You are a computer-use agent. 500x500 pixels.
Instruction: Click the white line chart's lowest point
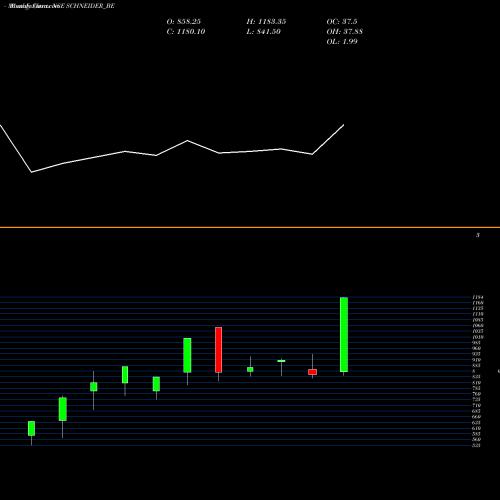point(32,172)
